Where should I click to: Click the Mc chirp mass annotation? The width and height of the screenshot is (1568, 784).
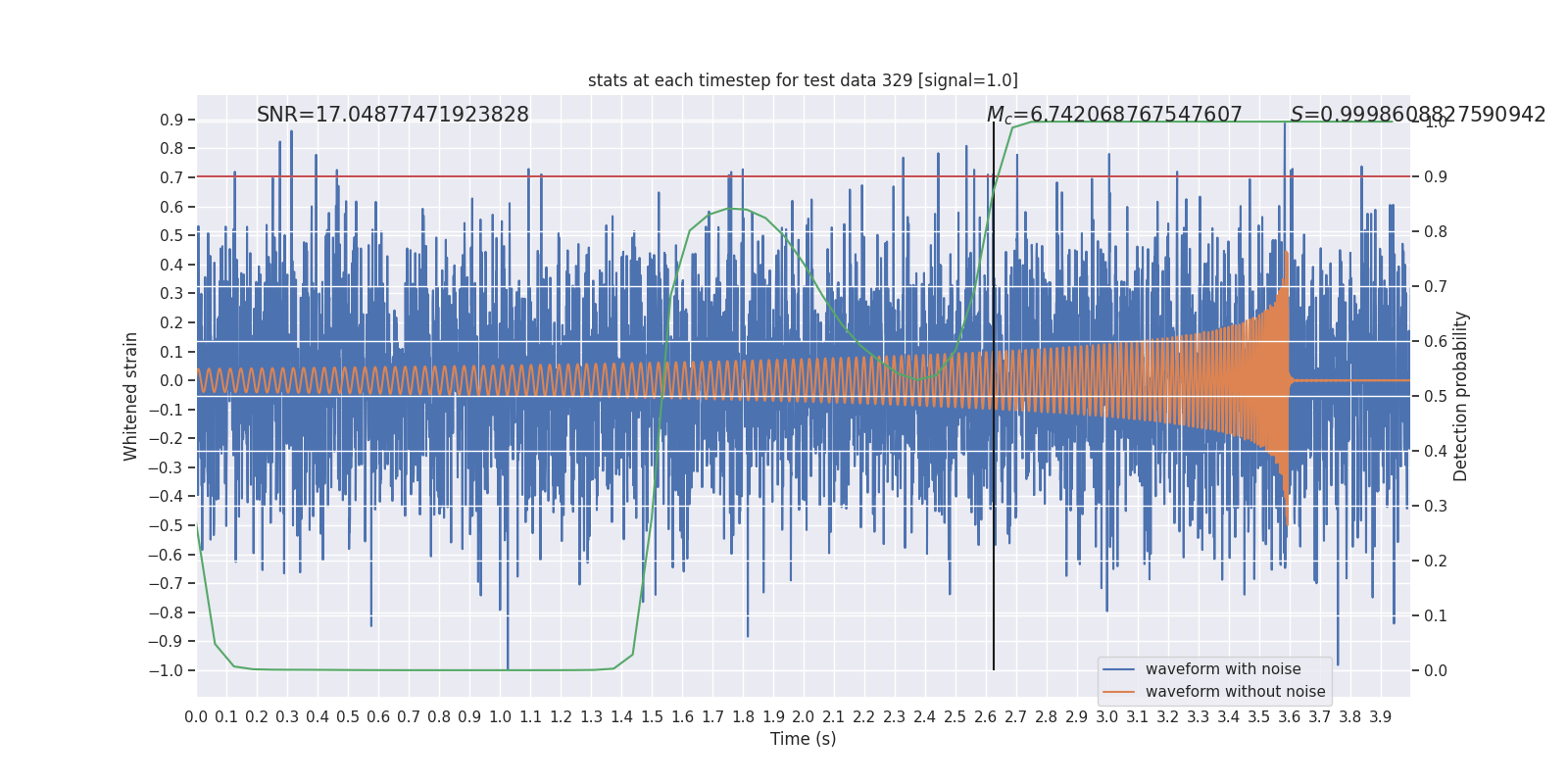tap(1114, 115)
